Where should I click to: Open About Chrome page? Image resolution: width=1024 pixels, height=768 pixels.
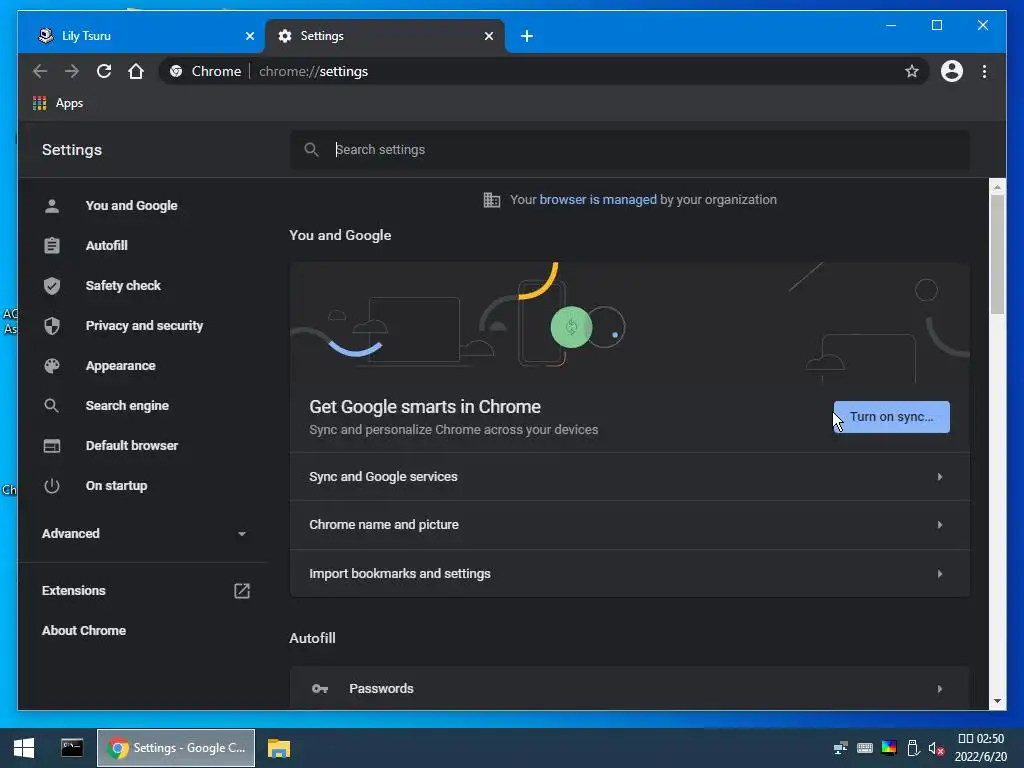(x=84, y=630)
